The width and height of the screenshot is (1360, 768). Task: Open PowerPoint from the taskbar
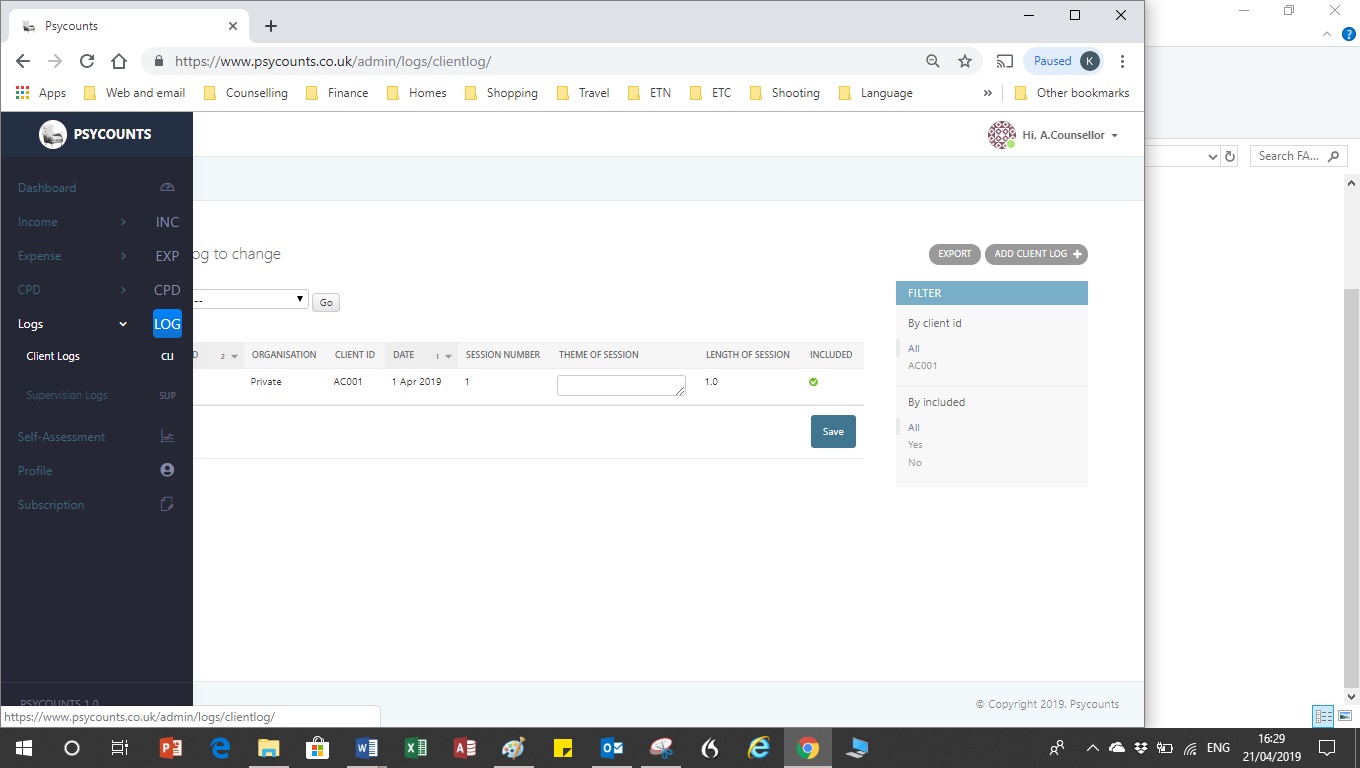(x=171, y=748)
